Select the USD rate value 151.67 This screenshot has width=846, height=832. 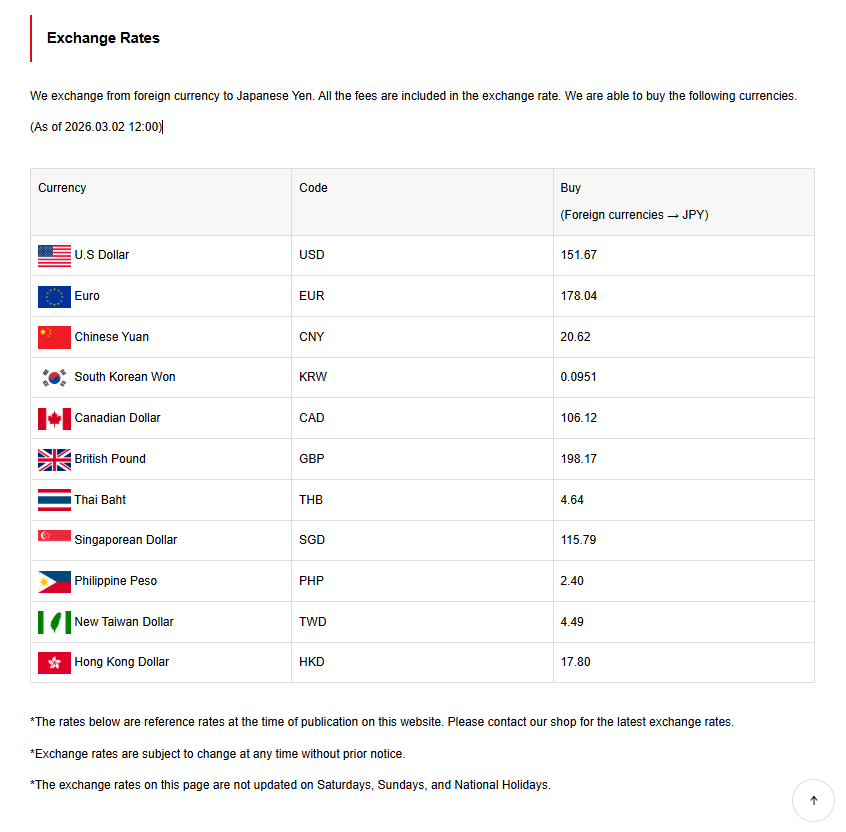pyautogui.click(x=579, y=255)
